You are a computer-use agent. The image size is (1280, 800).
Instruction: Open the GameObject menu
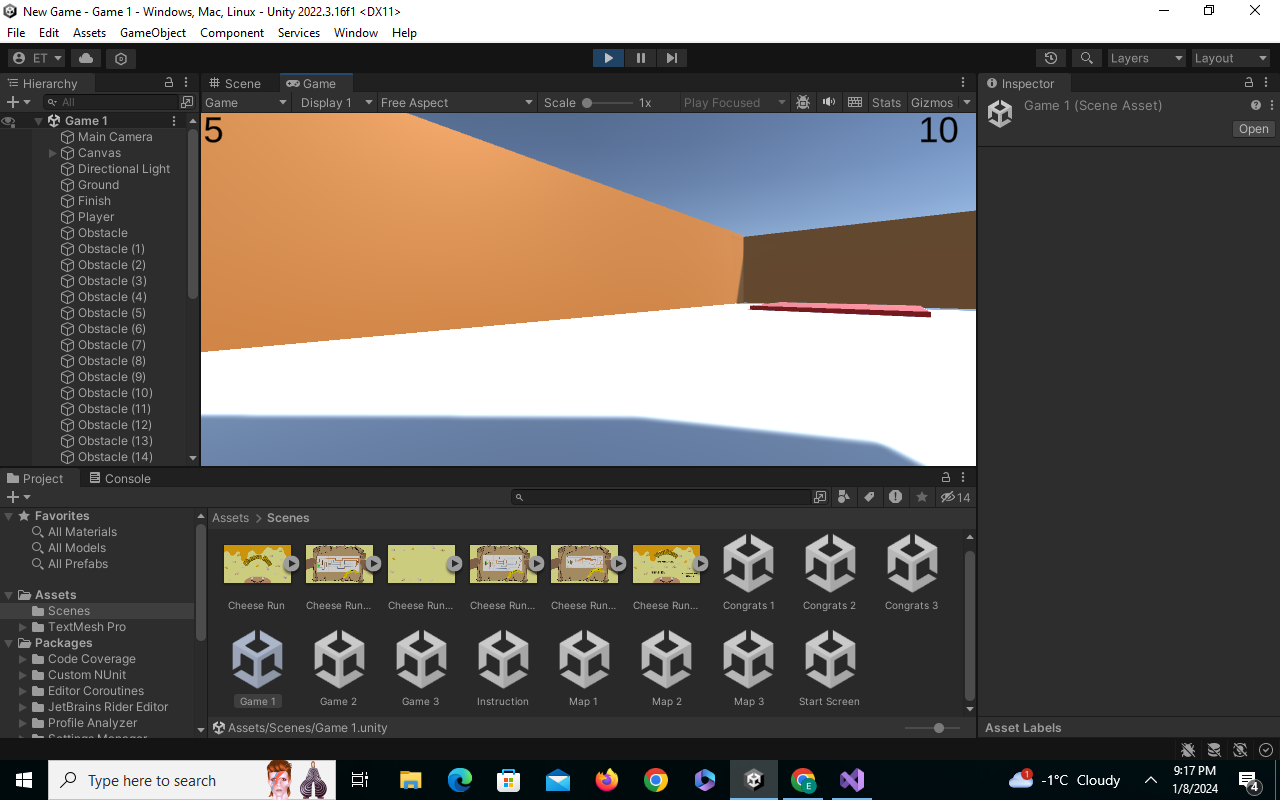pos(153,32)
